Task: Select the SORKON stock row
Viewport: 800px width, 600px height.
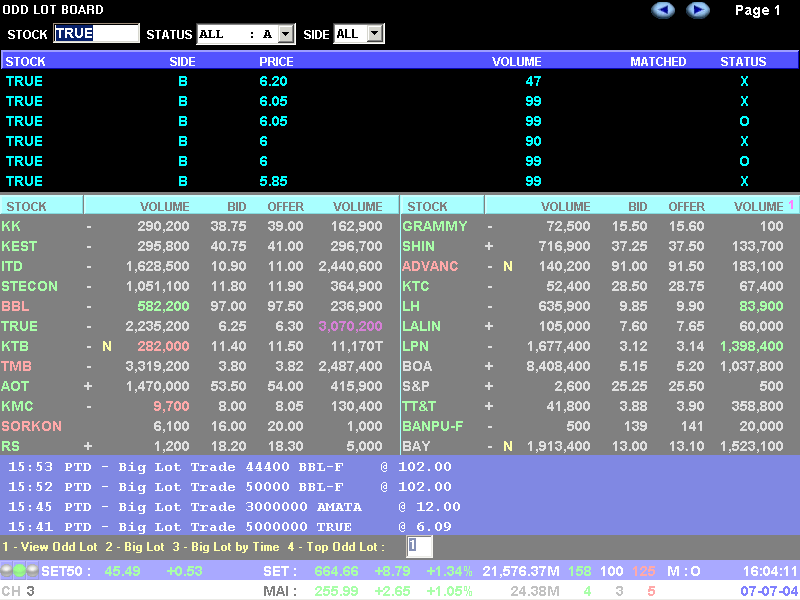Action: click(x=199, y=426)
